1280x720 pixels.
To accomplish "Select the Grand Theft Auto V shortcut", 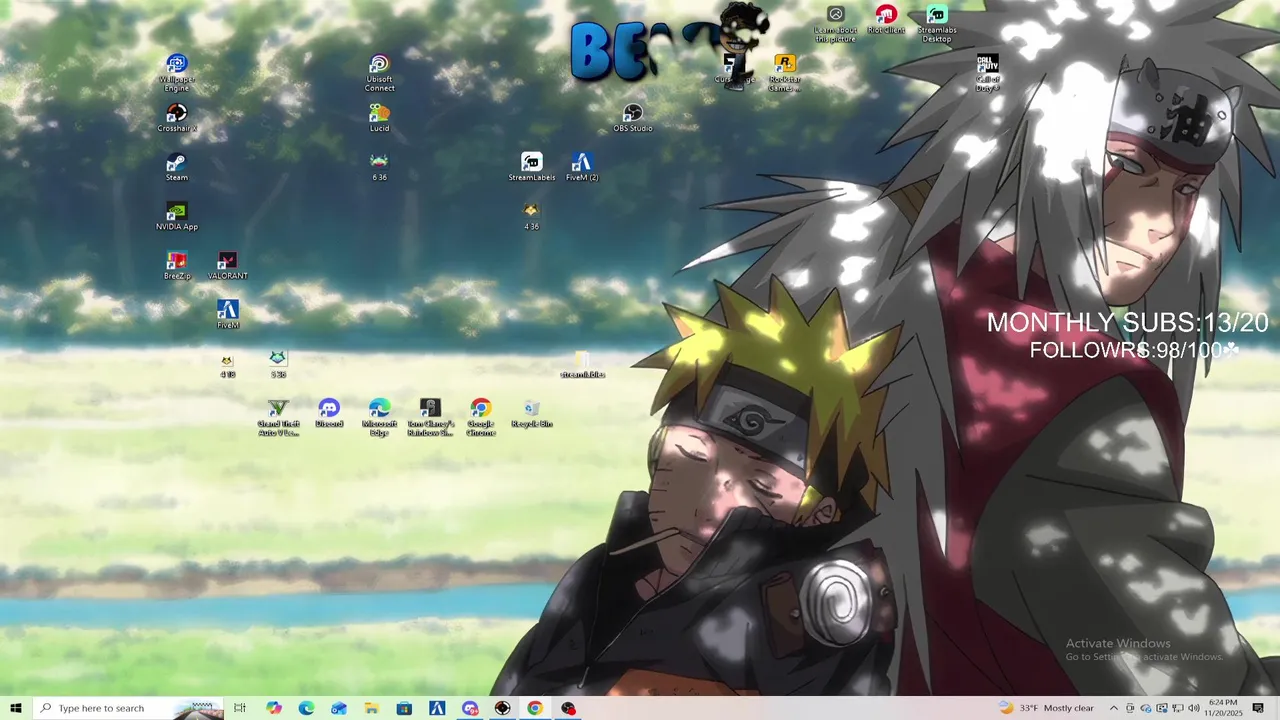I will pyautogui.click(x=278, y=418).
